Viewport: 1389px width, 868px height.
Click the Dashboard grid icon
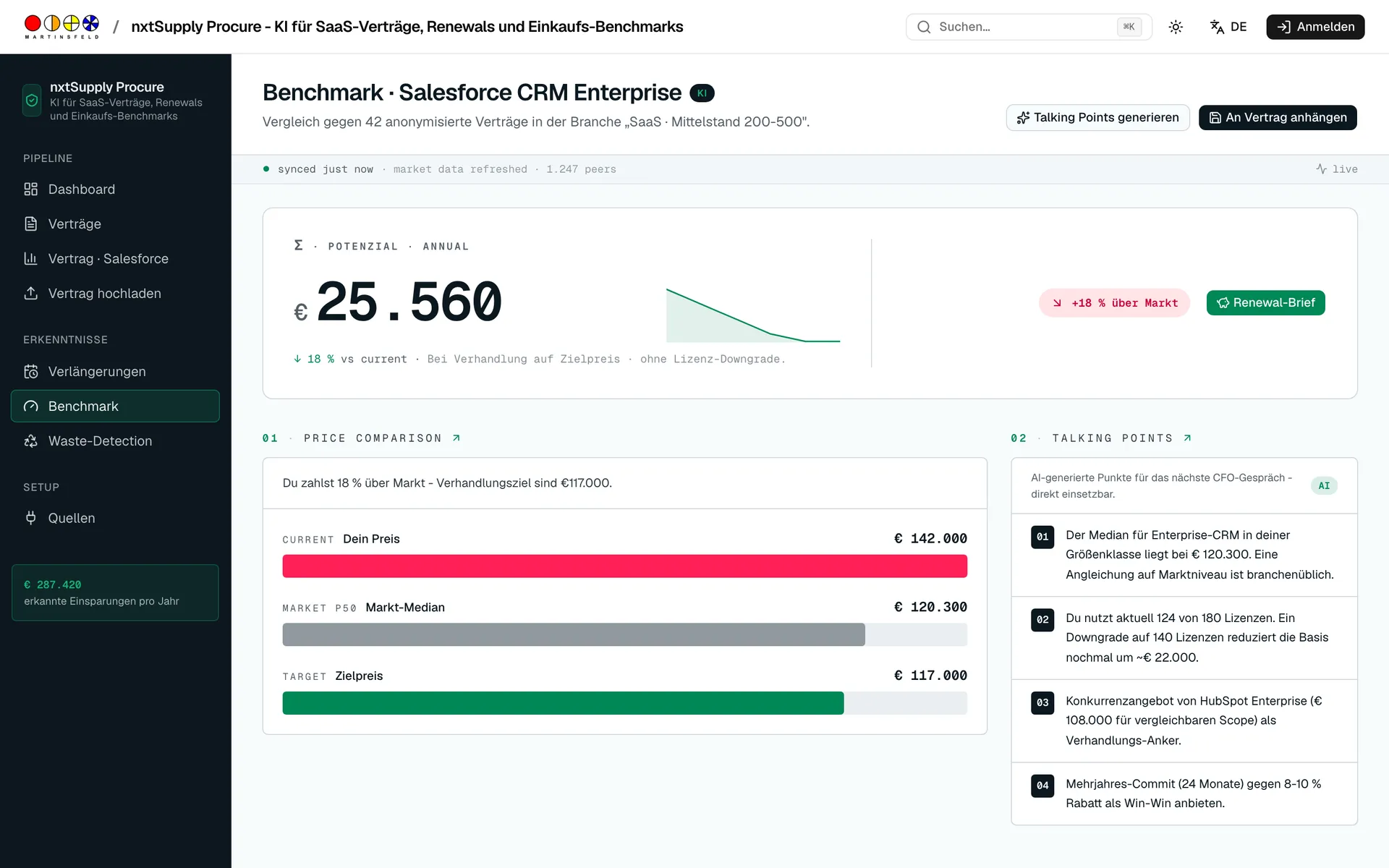point(30,189)
